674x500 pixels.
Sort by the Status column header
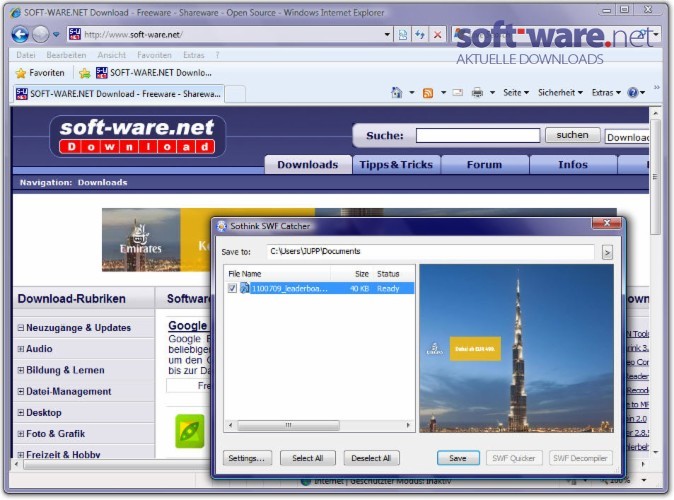click(x=393, y=274)
